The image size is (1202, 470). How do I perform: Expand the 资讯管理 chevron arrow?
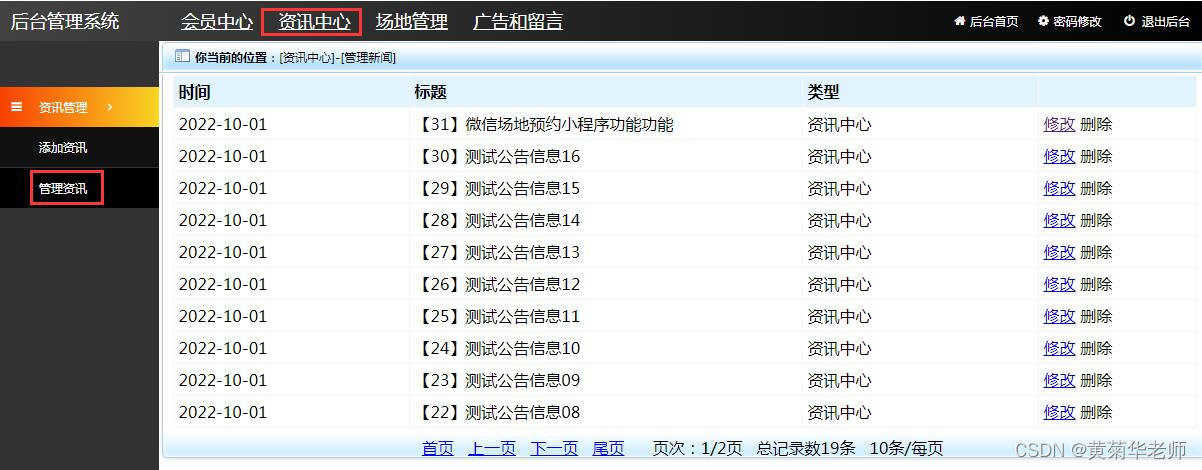pos(109,107)
